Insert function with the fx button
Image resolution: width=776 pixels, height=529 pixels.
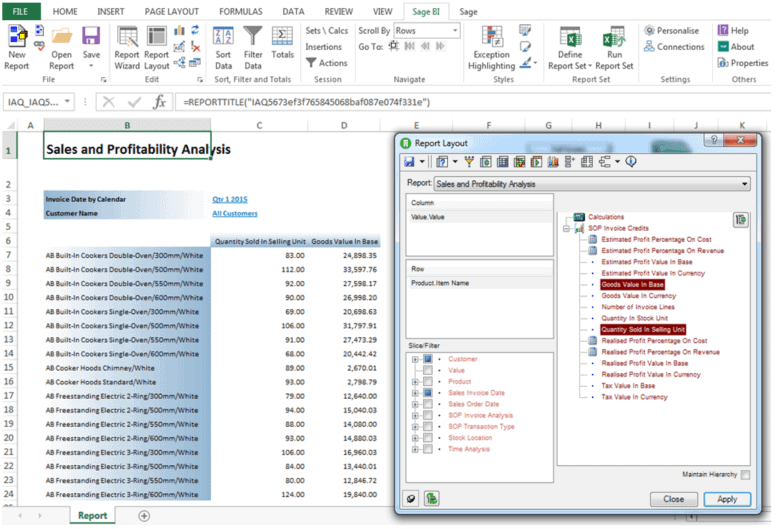coord(159,102)
